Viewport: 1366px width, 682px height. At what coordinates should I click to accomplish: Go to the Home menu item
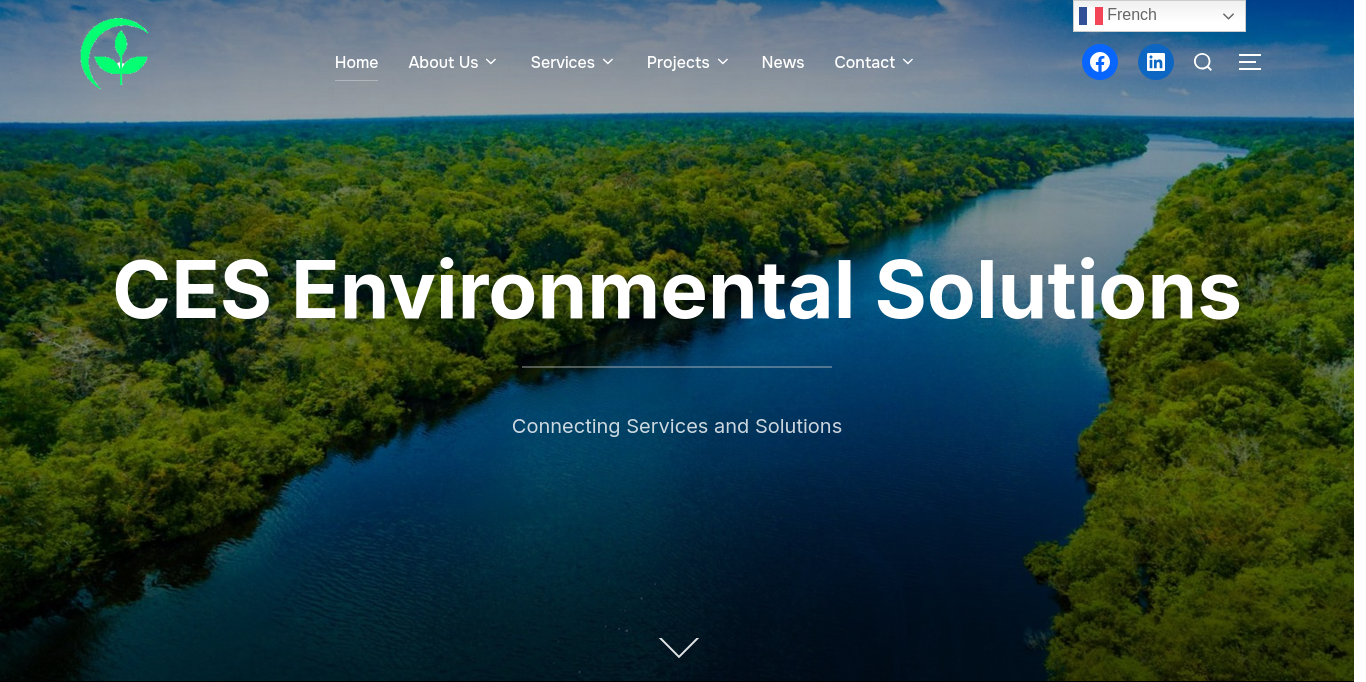pos(356,62)
